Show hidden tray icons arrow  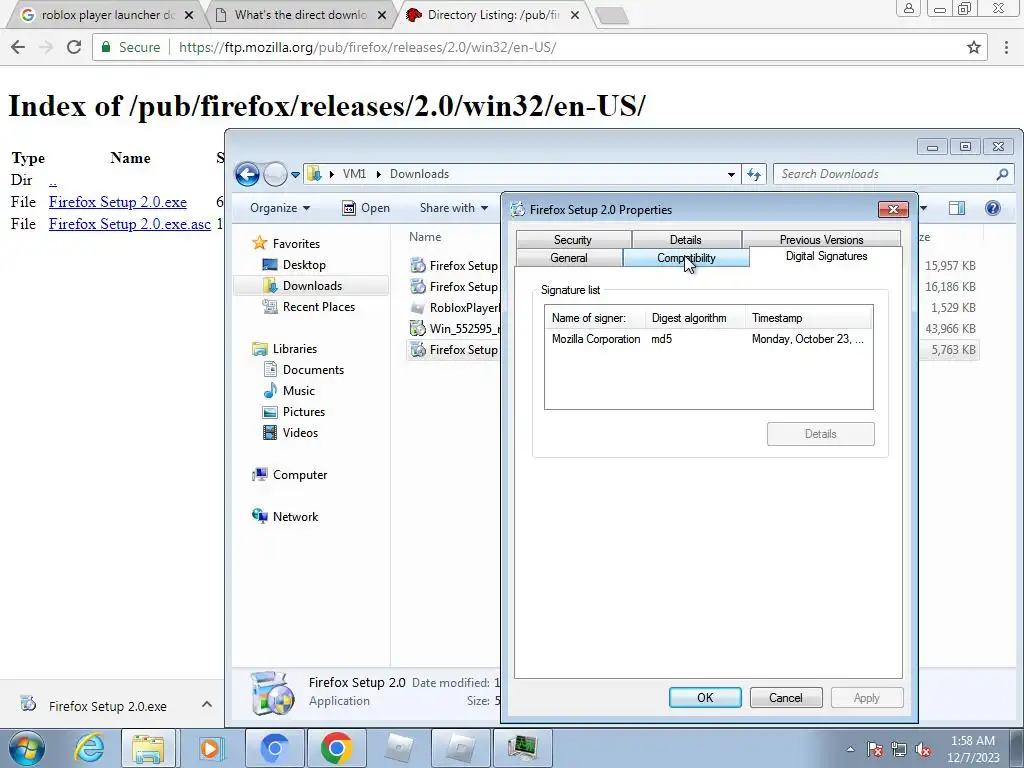tap(850, 750)
